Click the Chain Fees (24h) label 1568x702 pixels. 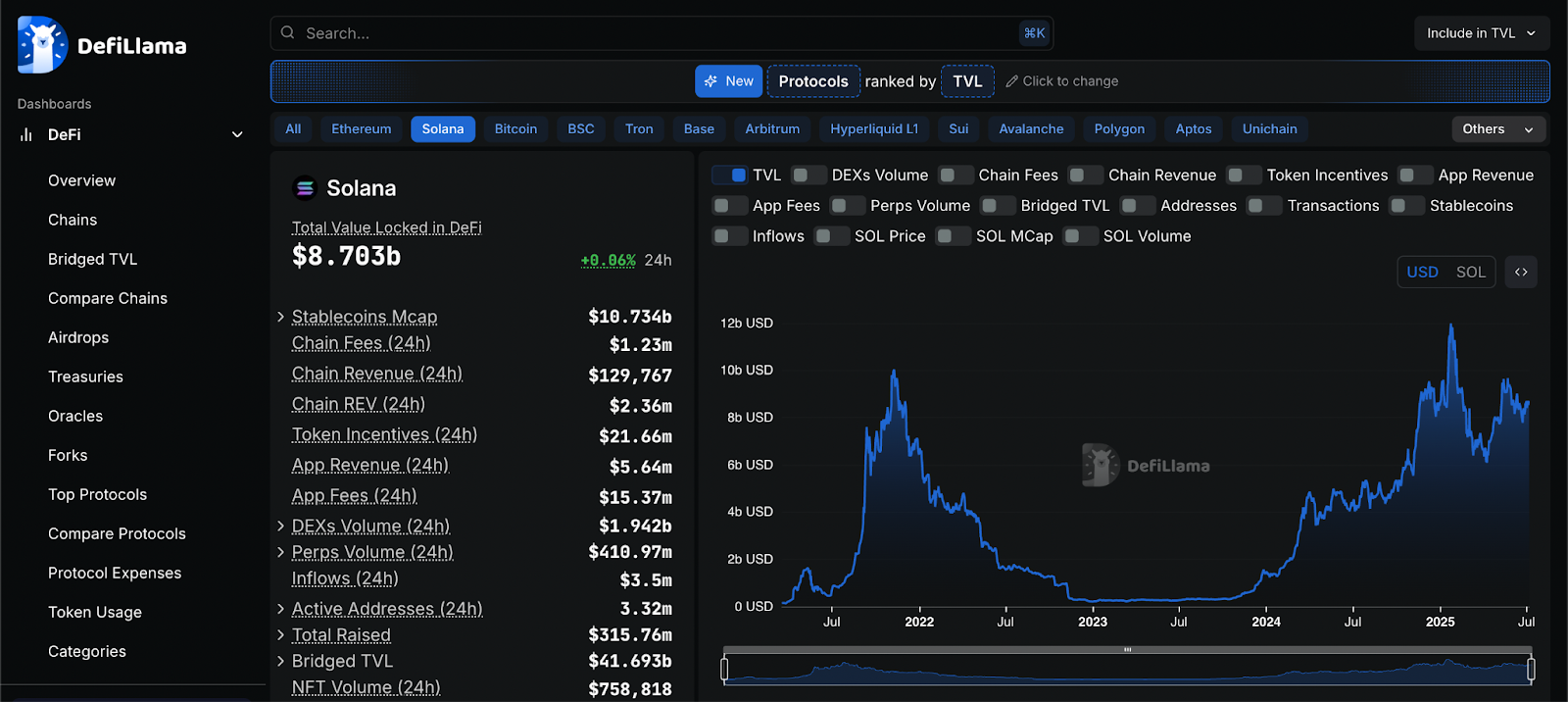click(362, 343)
